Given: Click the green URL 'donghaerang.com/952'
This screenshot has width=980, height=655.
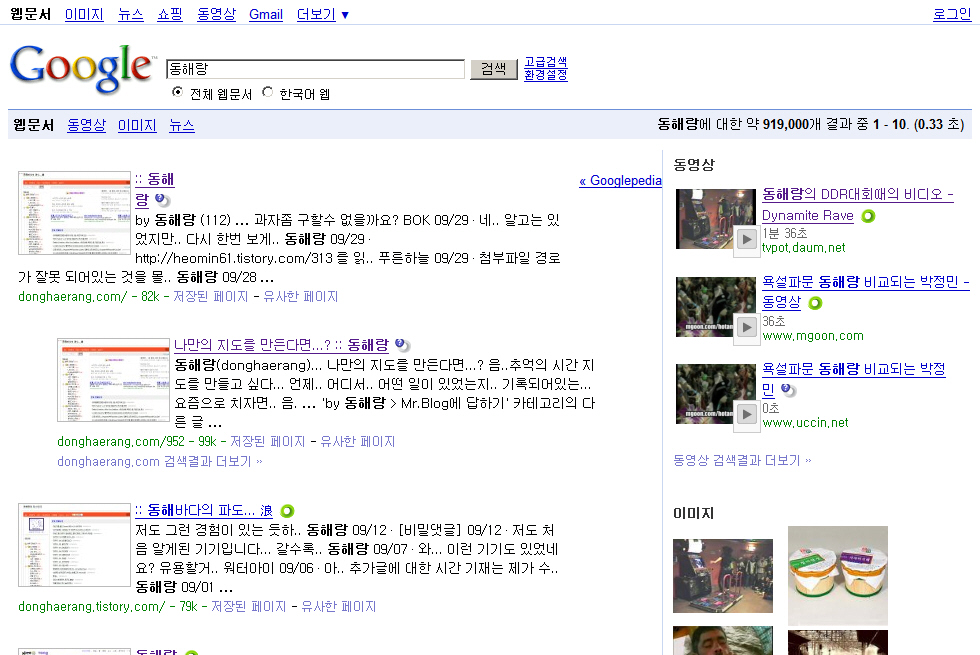Looking at the screenshot, I should pos(121,441).
